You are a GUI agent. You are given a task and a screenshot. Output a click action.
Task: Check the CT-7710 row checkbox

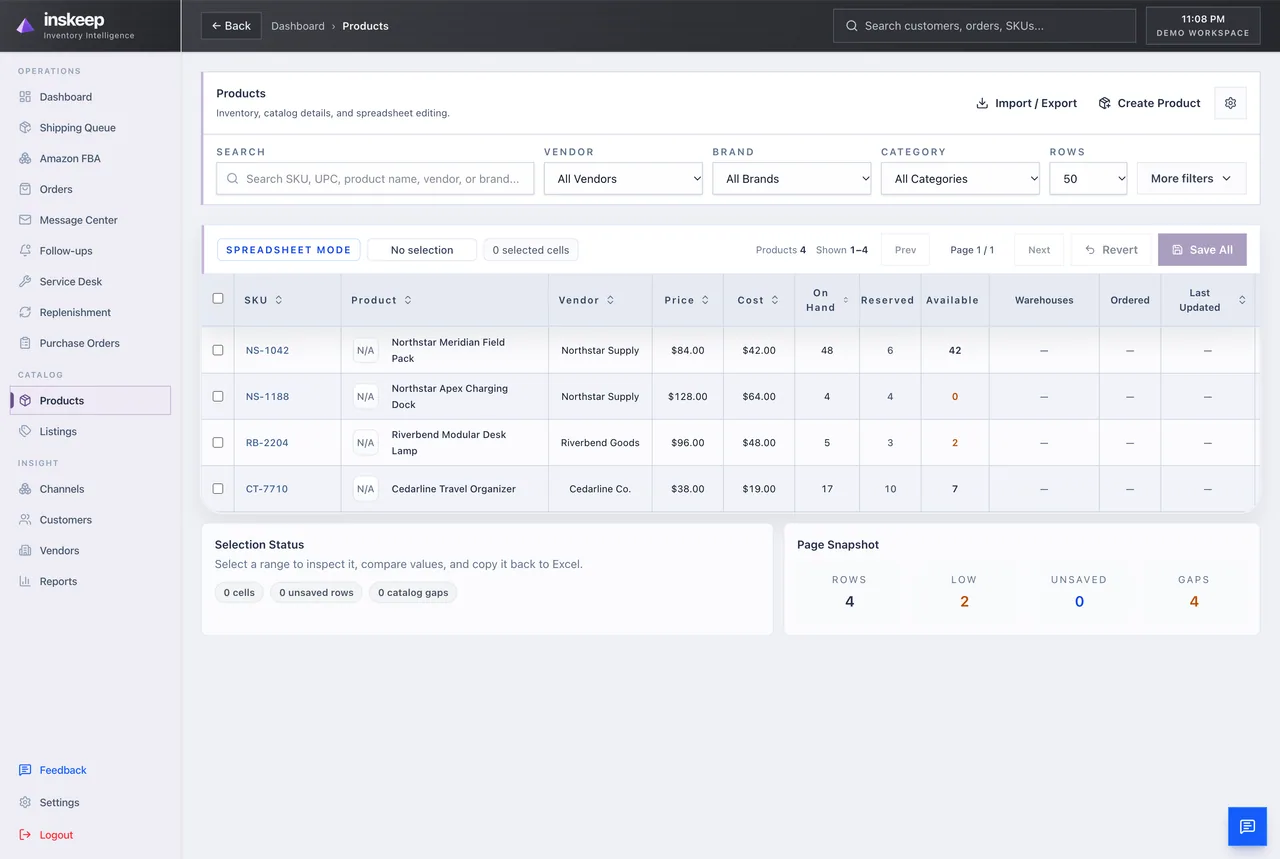coord(218,488)
